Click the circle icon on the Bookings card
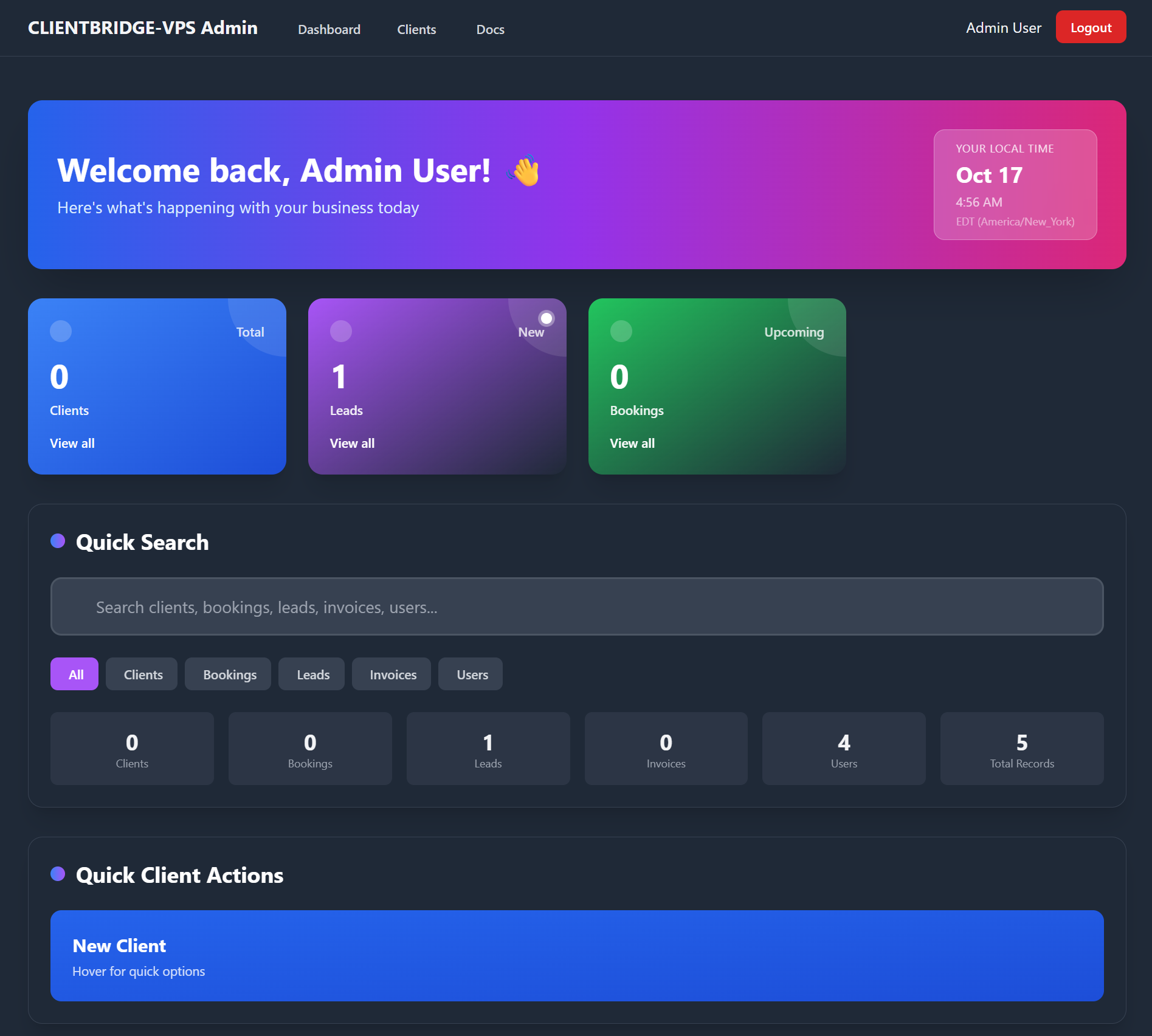This screenshot has width=1152, height=1036. pyautogui.click(x=621, y=331)
